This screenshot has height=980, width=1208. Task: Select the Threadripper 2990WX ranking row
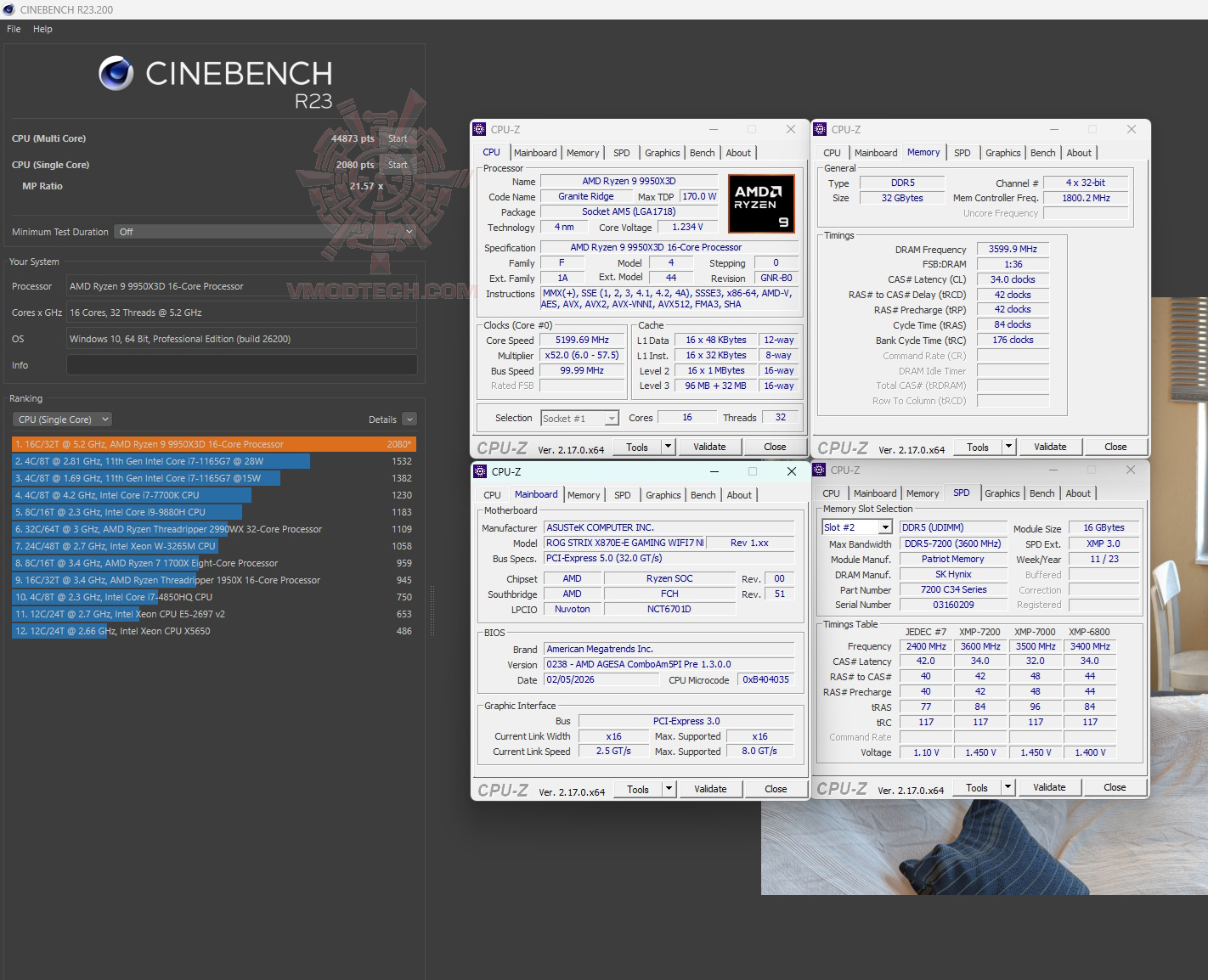click(214, 529)
